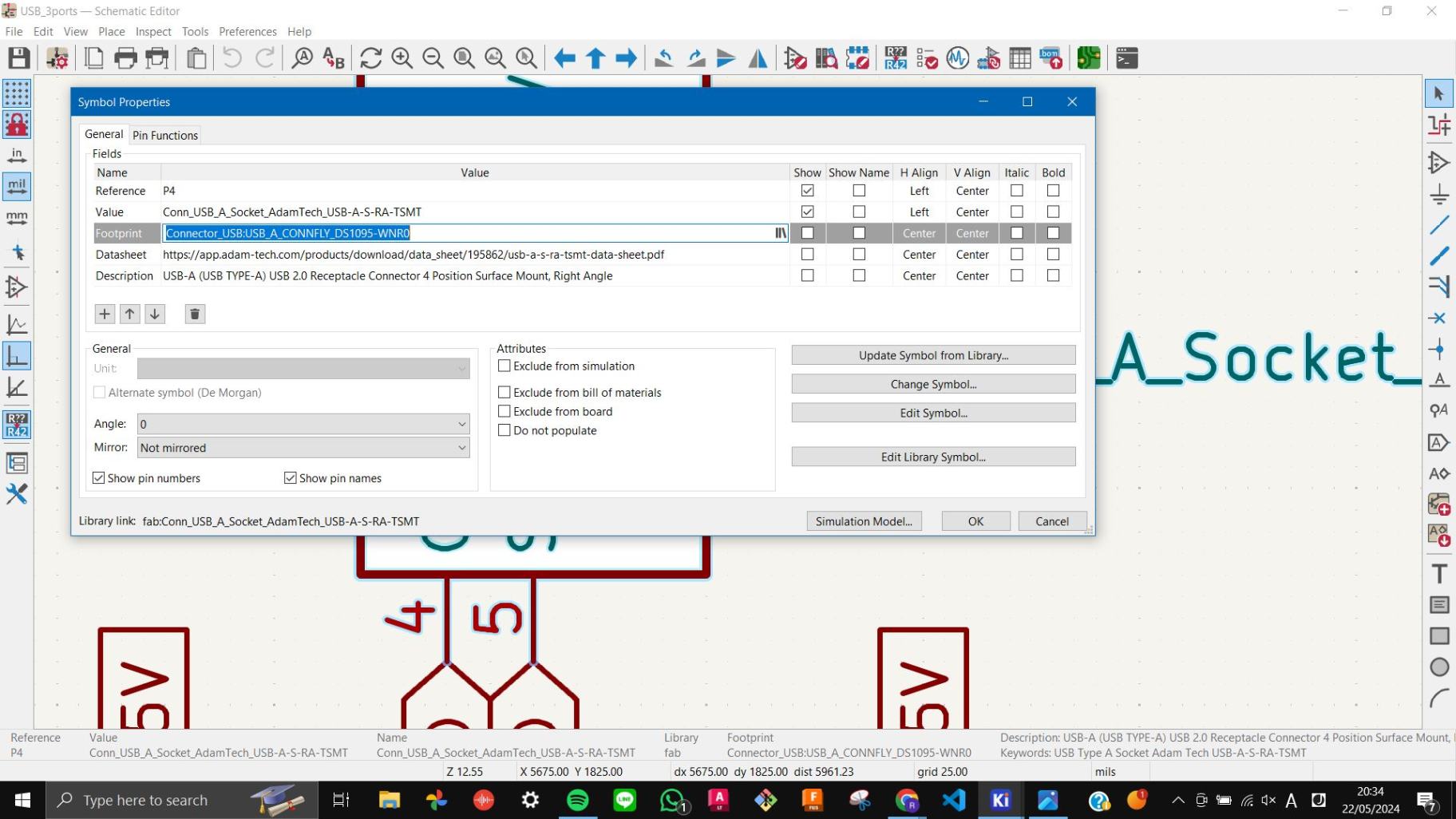Click the Print icon

(x=126, y=58)
